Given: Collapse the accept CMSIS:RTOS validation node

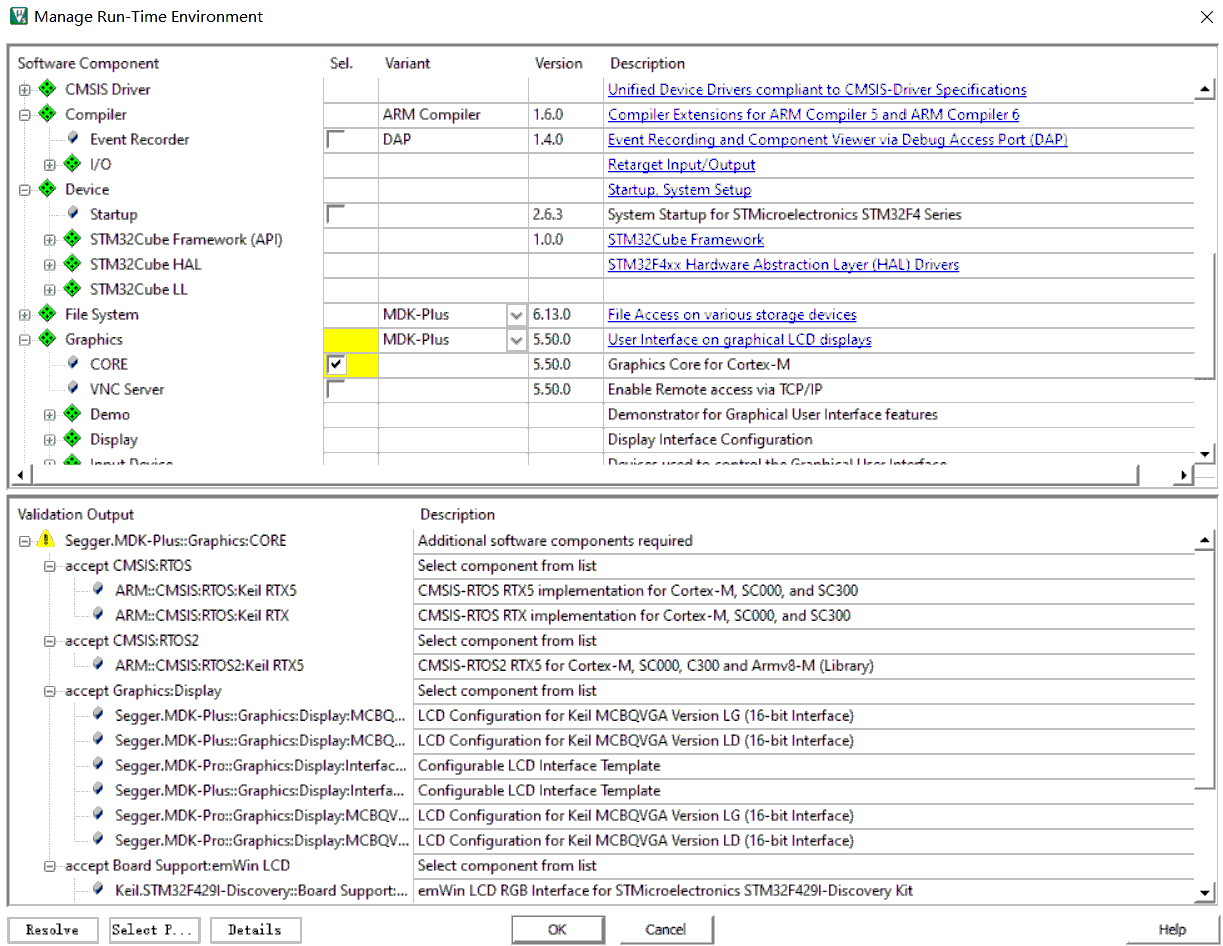Looking at the screenshot, I should [x=50, y=566].
